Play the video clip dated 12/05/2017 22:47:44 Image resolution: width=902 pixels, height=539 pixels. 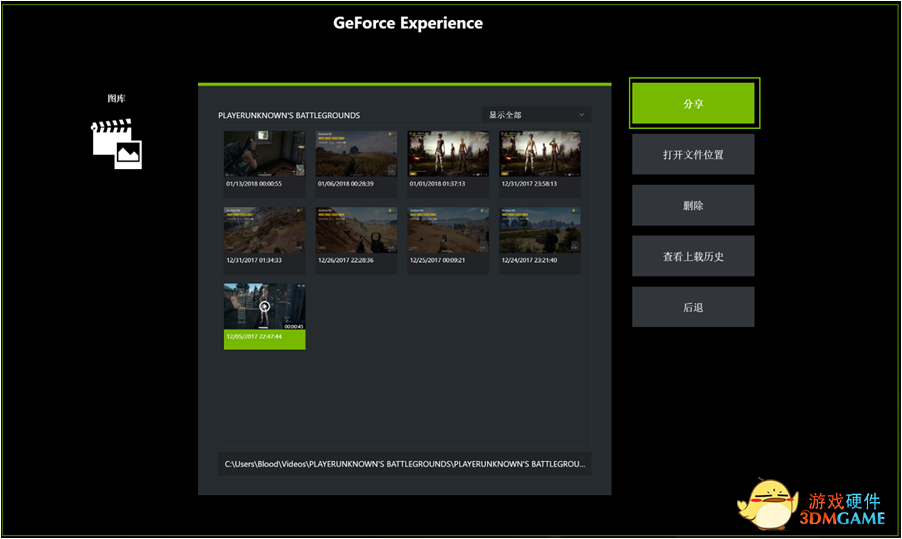point(265,307)
